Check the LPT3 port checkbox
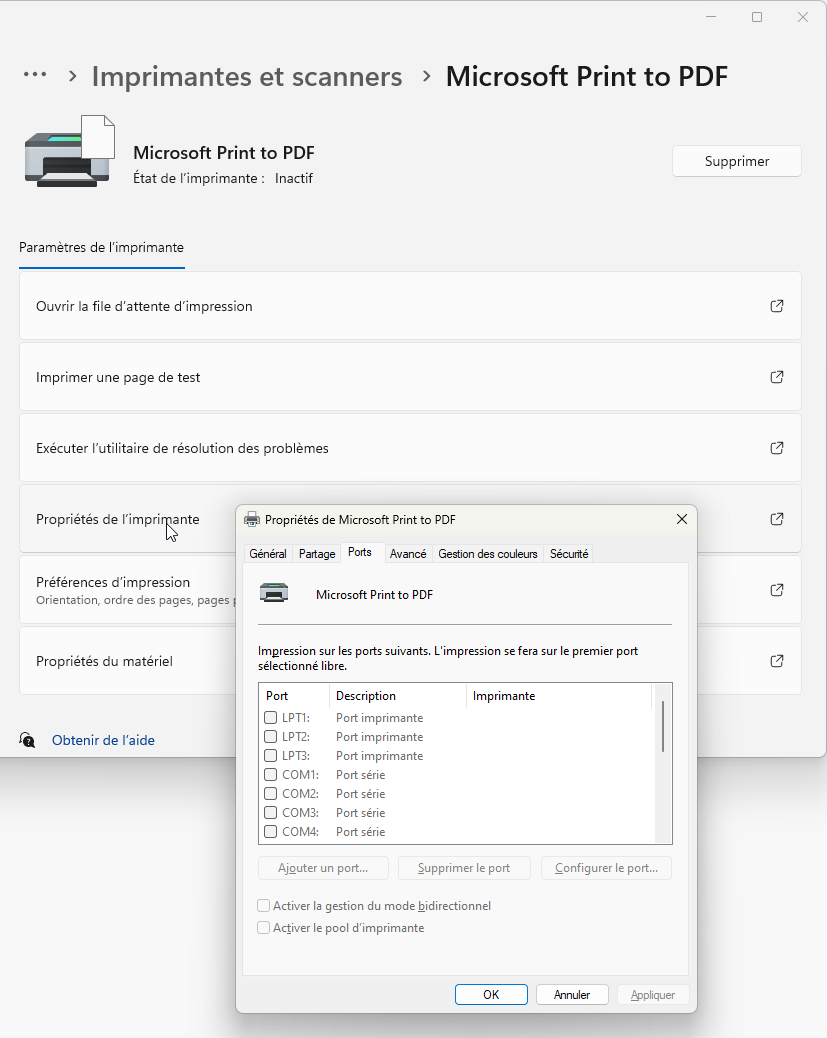 [x=270, y=755]
